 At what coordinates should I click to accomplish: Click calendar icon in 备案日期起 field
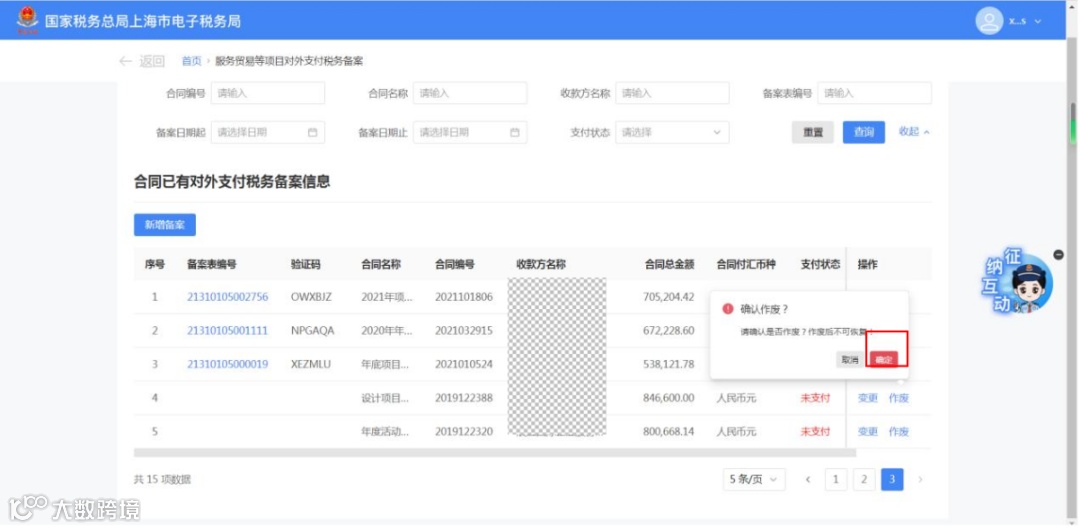313,132
